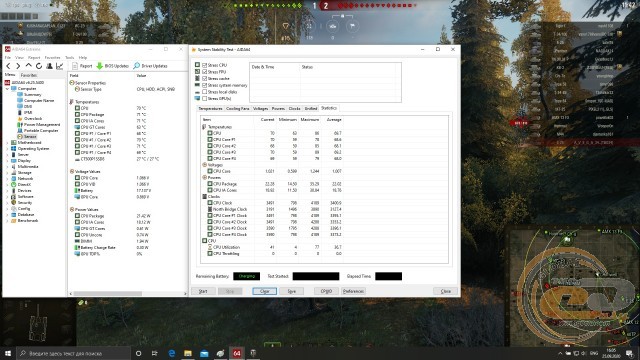This screenshot has height=360, width=640.
Task: Open File Explorer from taskbar
Action: click(x=188, y=353)
